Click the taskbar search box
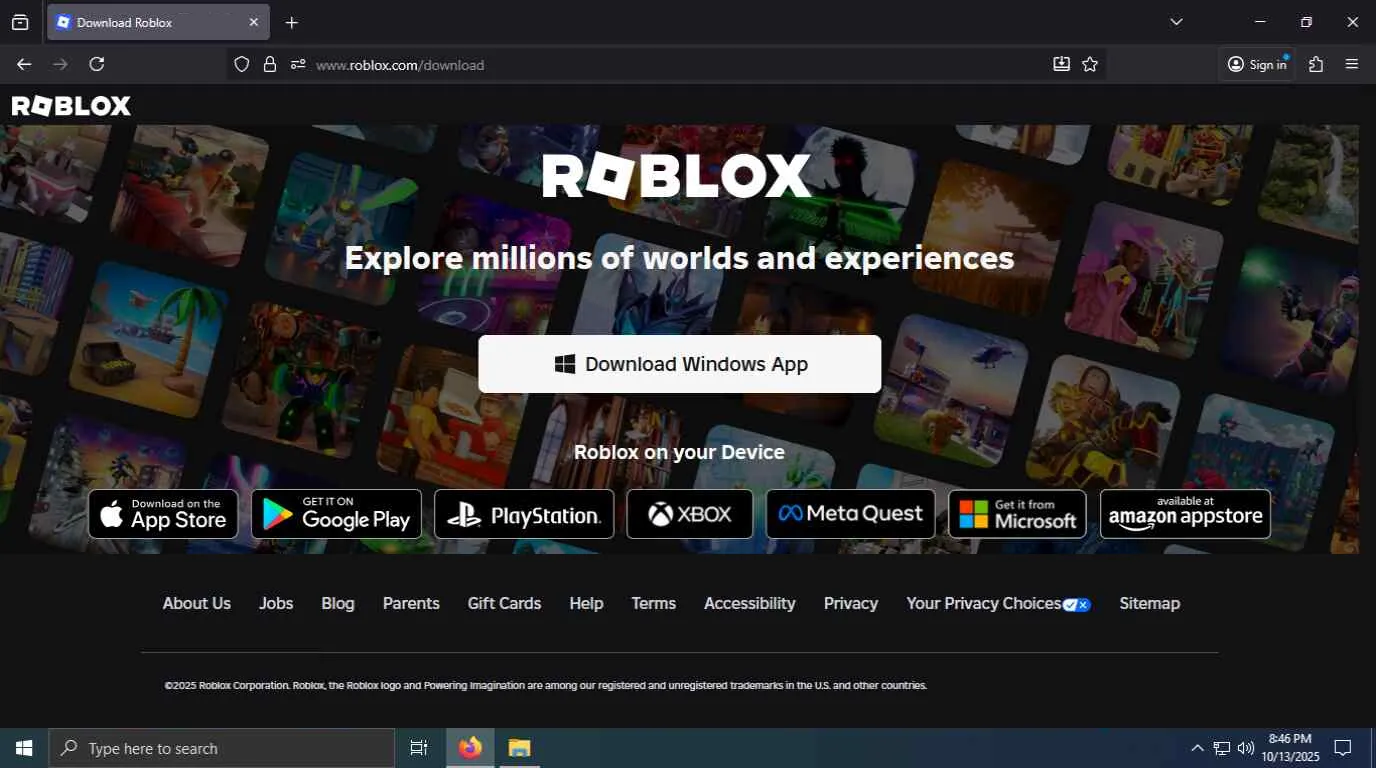Image resolution: width=1376 pixels, height=768 pixels. 222,748
